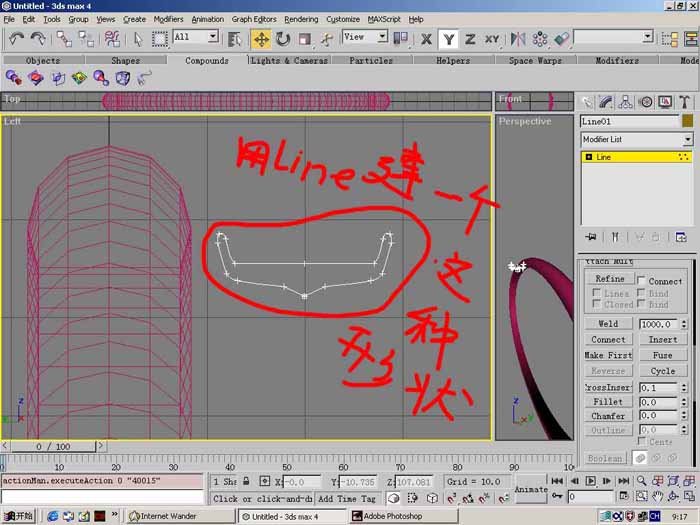Activate the Unlink Selection tool
The height and width of the screenshot is (525, 700).
[x=86, y=39]
